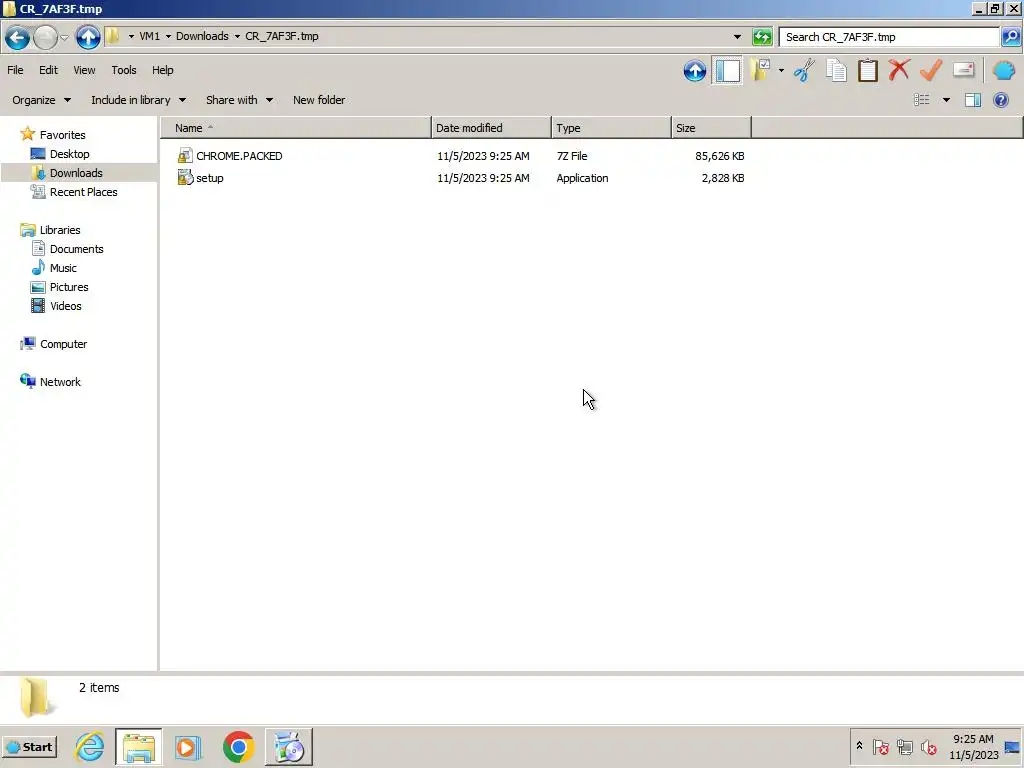The height and width of the screenshot is (768, 1024).
Task: Sort by the Date modified column header
Action: pos(491,128)
